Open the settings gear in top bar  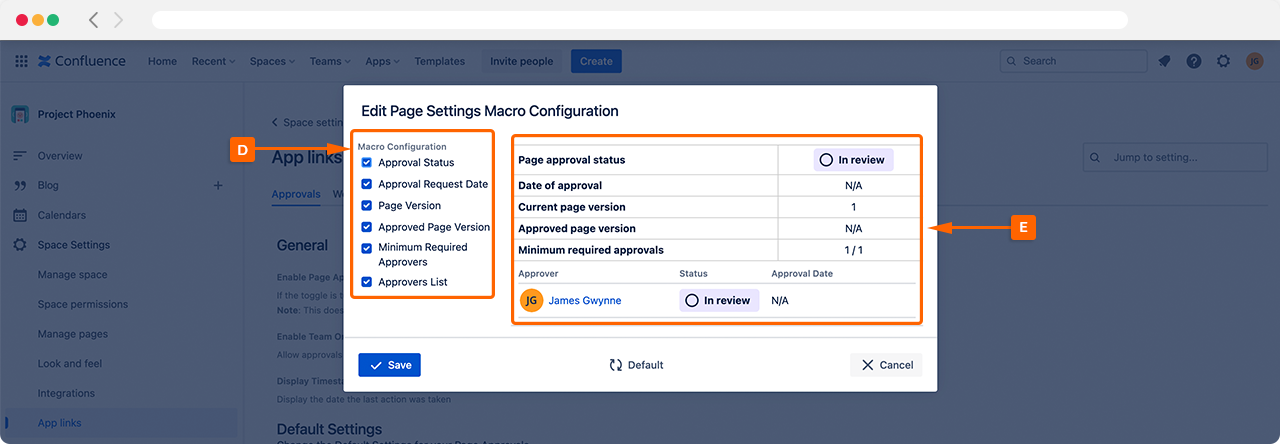(1223, 61)
